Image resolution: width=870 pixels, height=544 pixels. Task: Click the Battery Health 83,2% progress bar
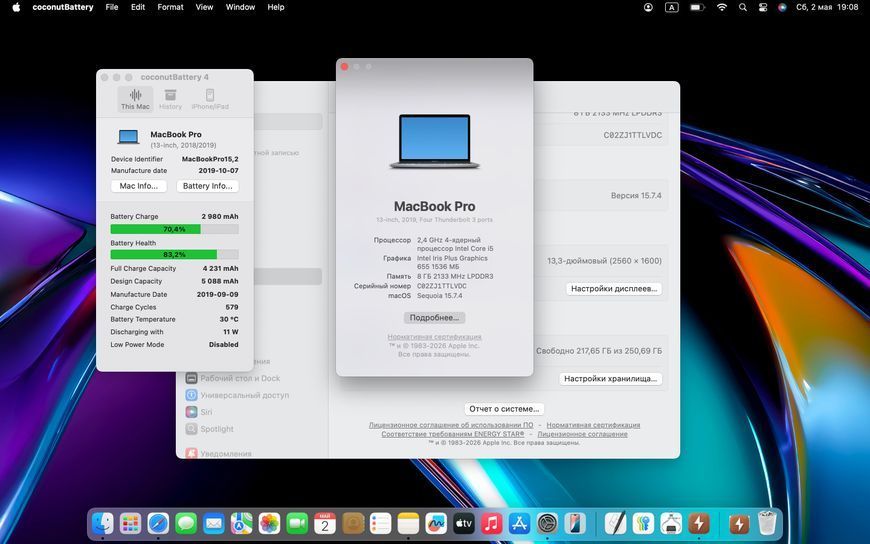(x=174, y=254)
